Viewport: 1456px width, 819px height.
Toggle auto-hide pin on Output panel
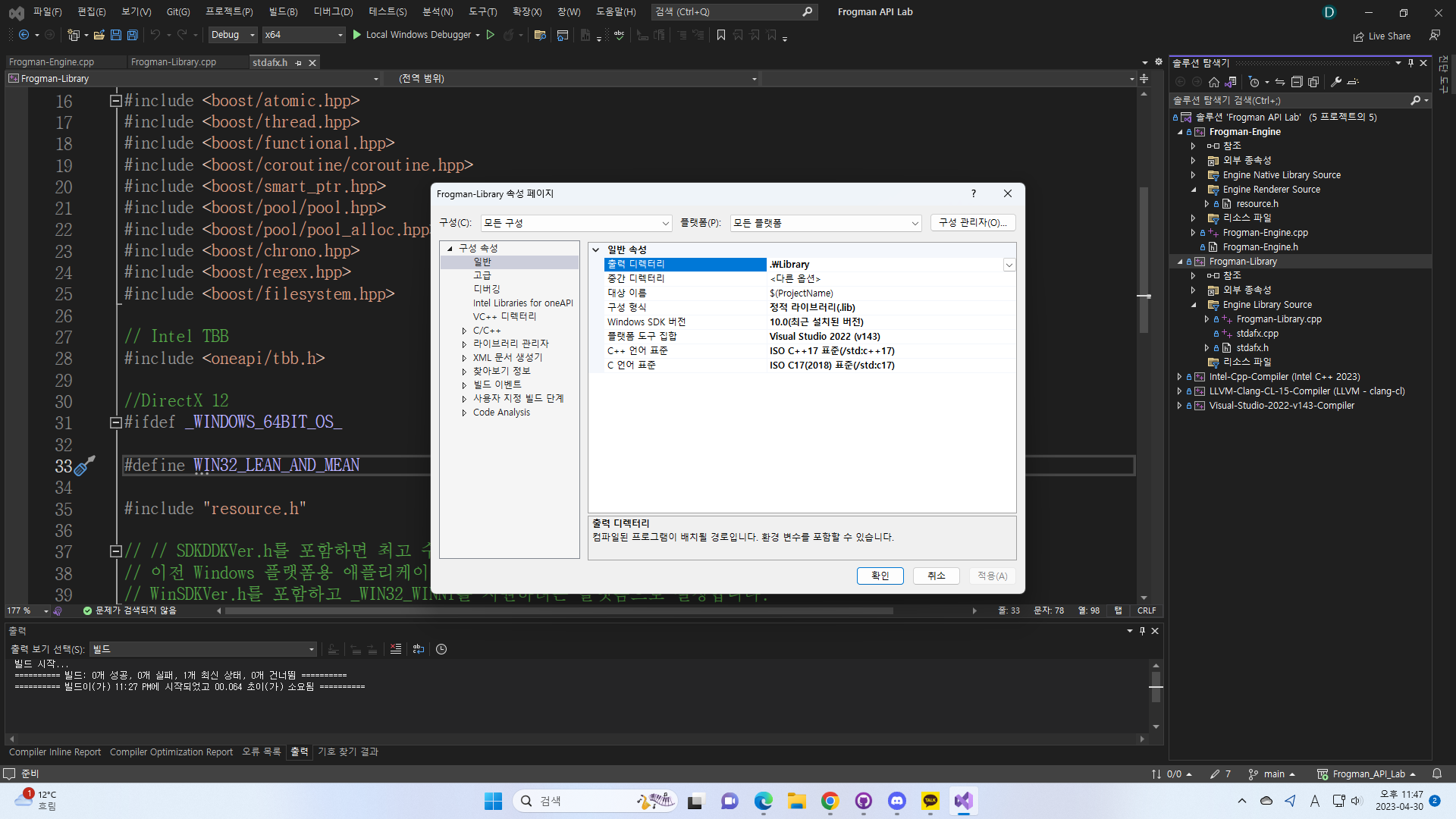click(x=1142, y=631)
